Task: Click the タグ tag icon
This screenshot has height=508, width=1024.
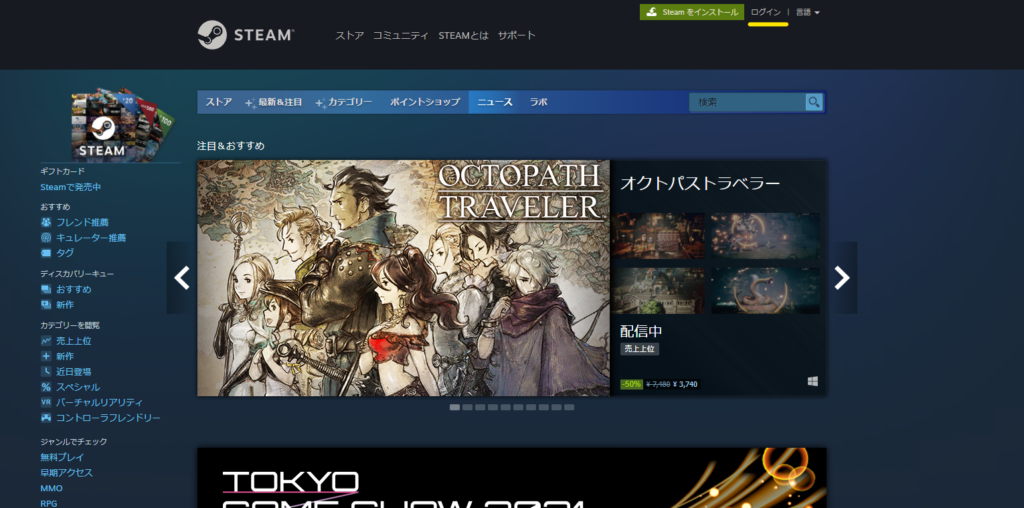Action: (x=46, y=253)
